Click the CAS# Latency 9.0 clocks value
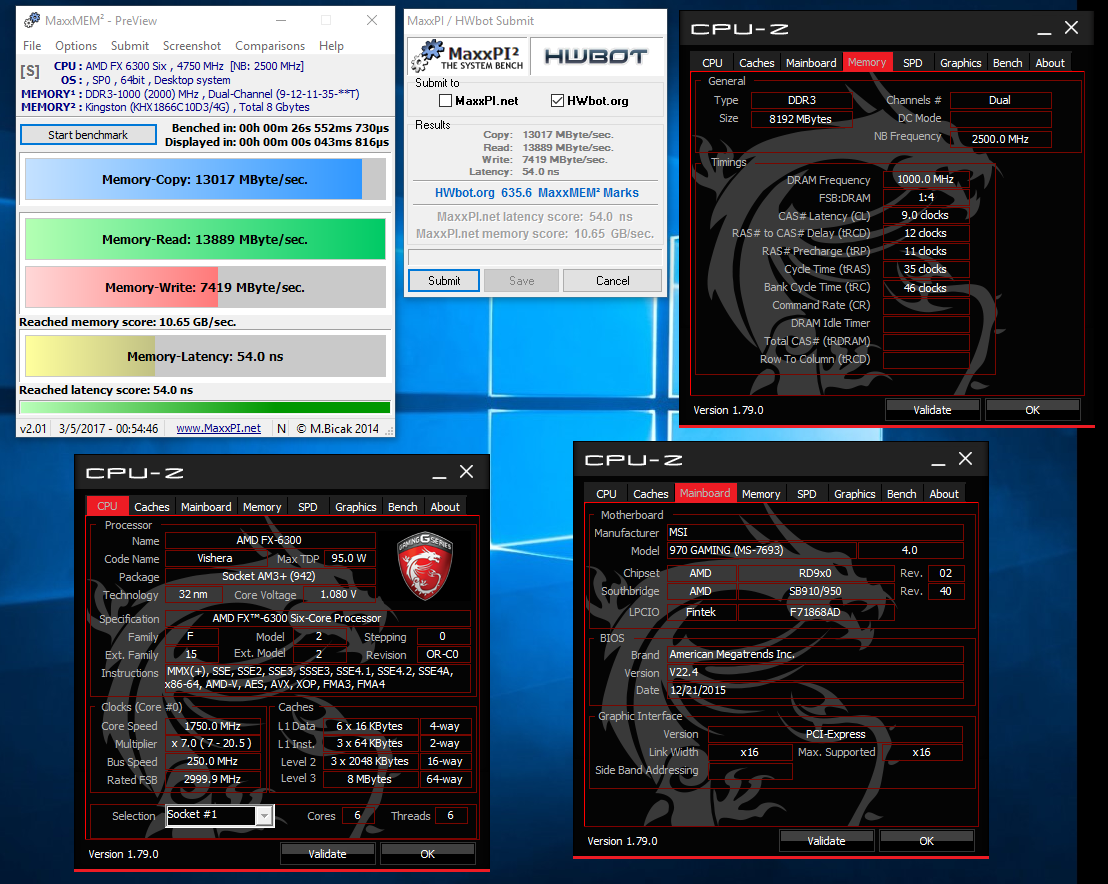 click(x=926, y=216)
